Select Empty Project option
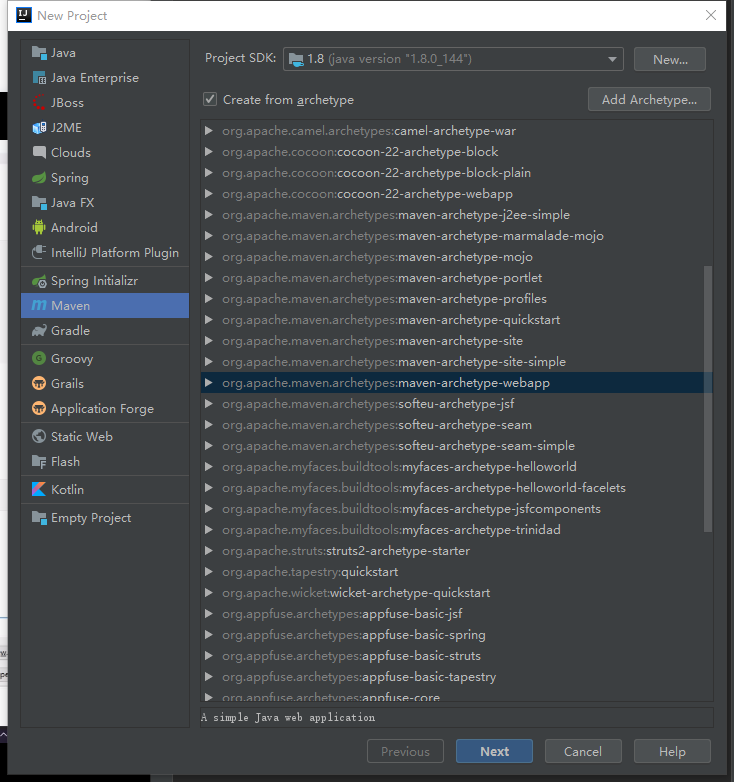This screenshot has width=734, height=782. tap(105, 518)
